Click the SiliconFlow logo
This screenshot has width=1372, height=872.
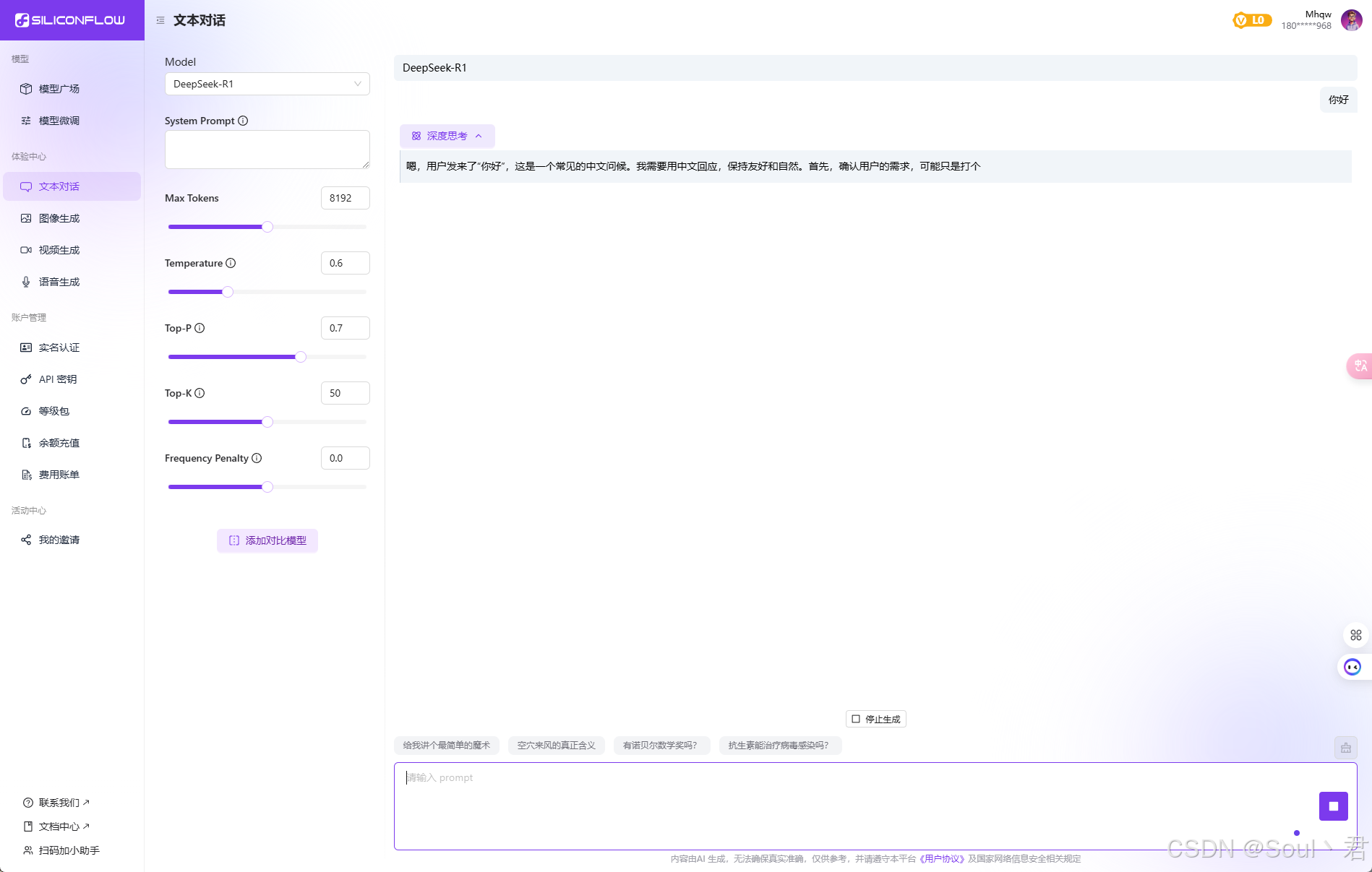[x=70, y=20]
